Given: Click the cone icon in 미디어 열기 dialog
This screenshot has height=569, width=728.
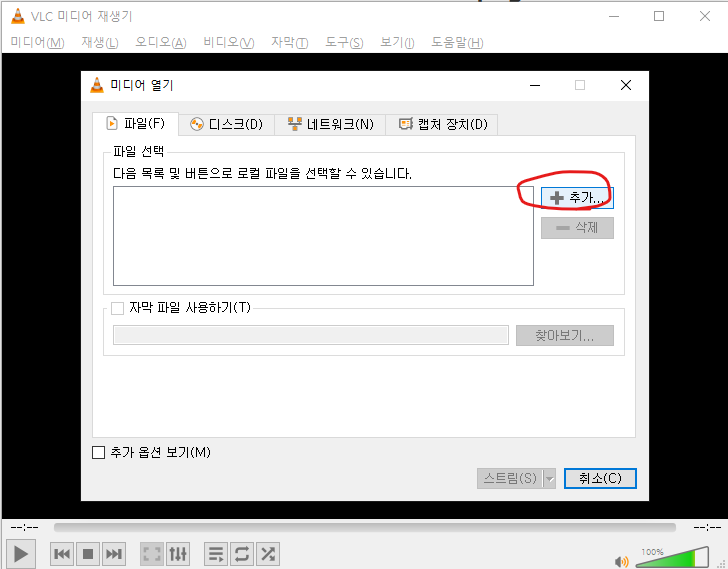Looking at the screenshot, I should pyautogui.click(x=97, y=85).
